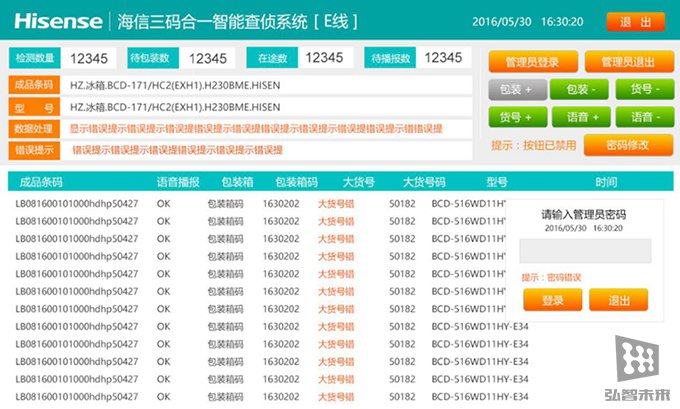
Task: Click the 管理员登录 button
Action: point(533,62)
